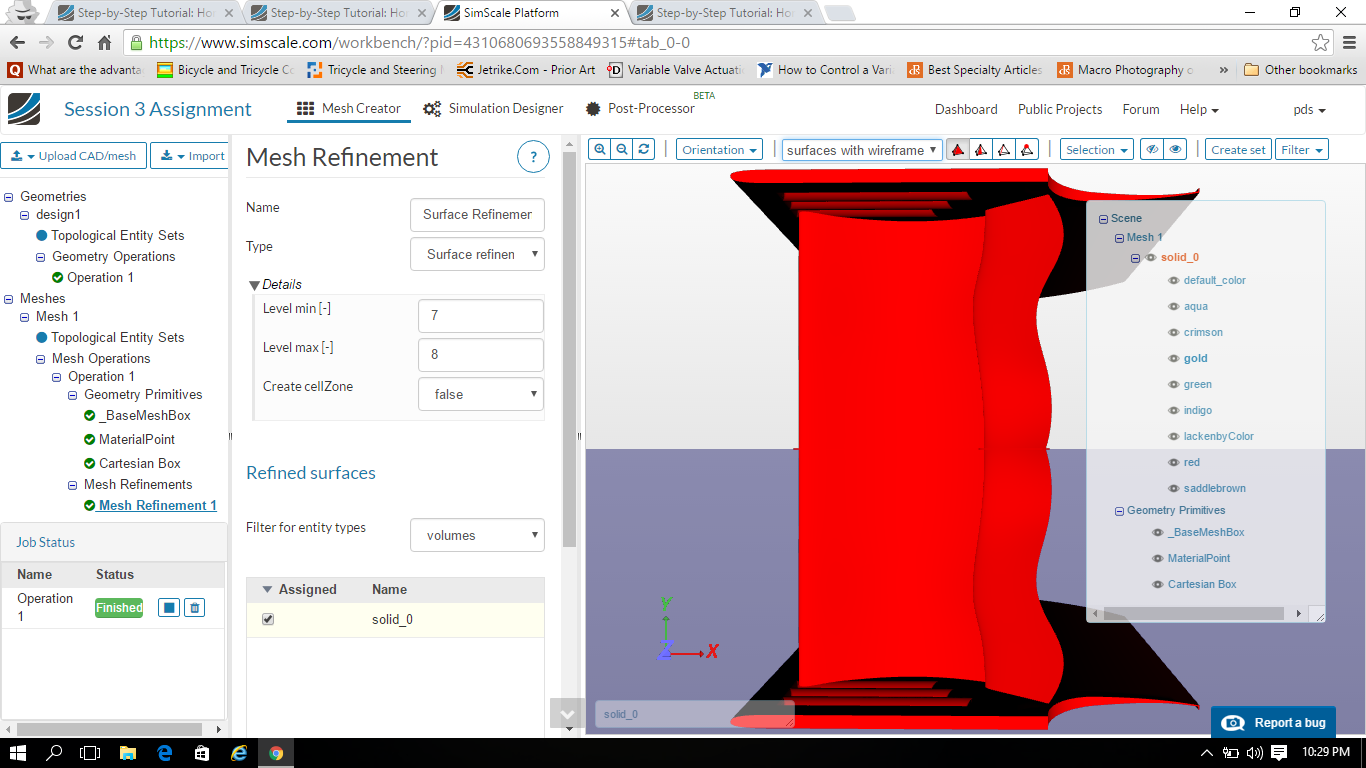This screenshot has width=1366, height=768.
Task: Zoom in on the 3D viewer
Action: pyautogui.click(x=600, y=150)
